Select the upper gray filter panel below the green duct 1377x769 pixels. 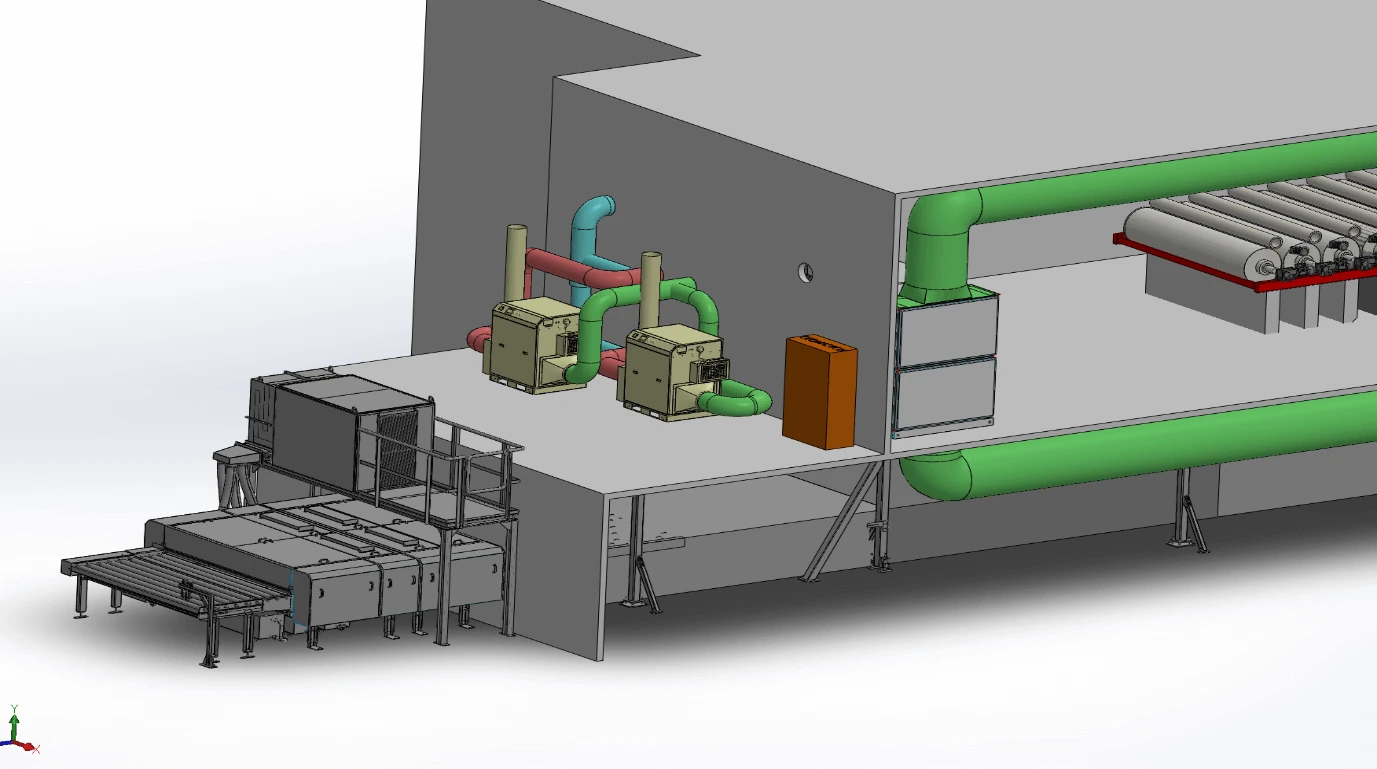click(947, 330)
